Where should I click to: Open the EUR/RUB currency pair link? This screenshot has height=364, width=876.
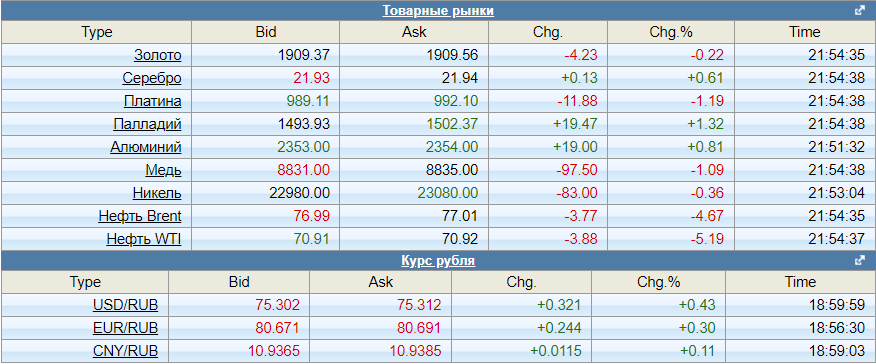point(126,328)
